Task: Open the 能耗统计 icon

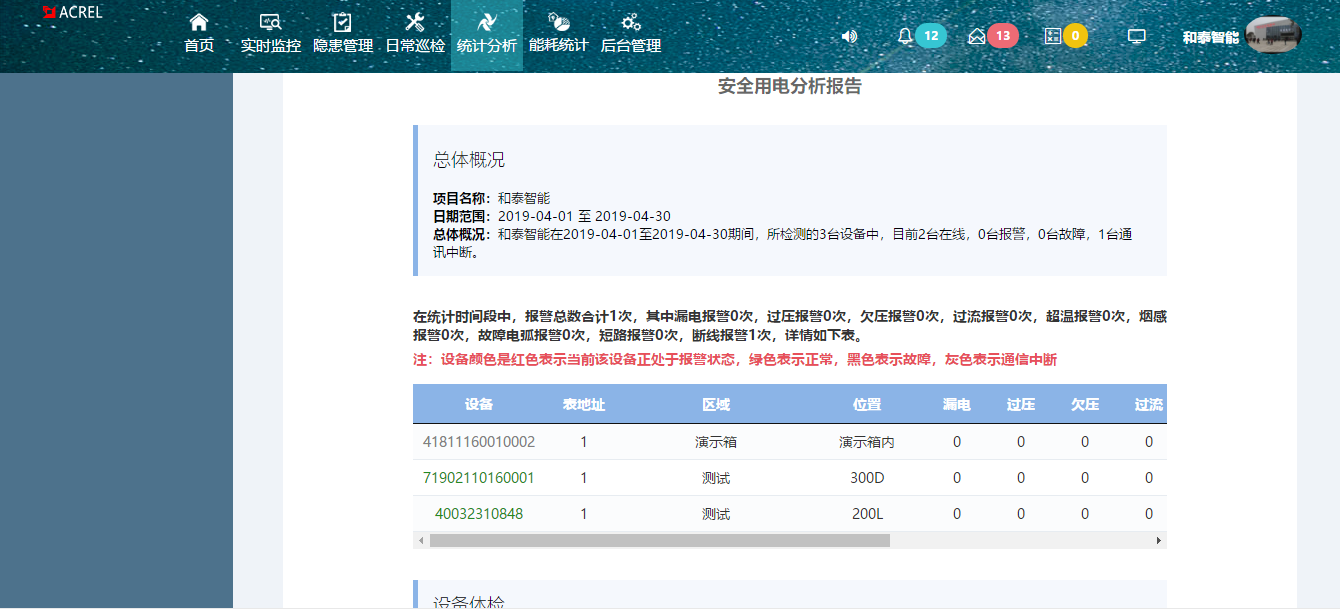Action: click(559, 22)
